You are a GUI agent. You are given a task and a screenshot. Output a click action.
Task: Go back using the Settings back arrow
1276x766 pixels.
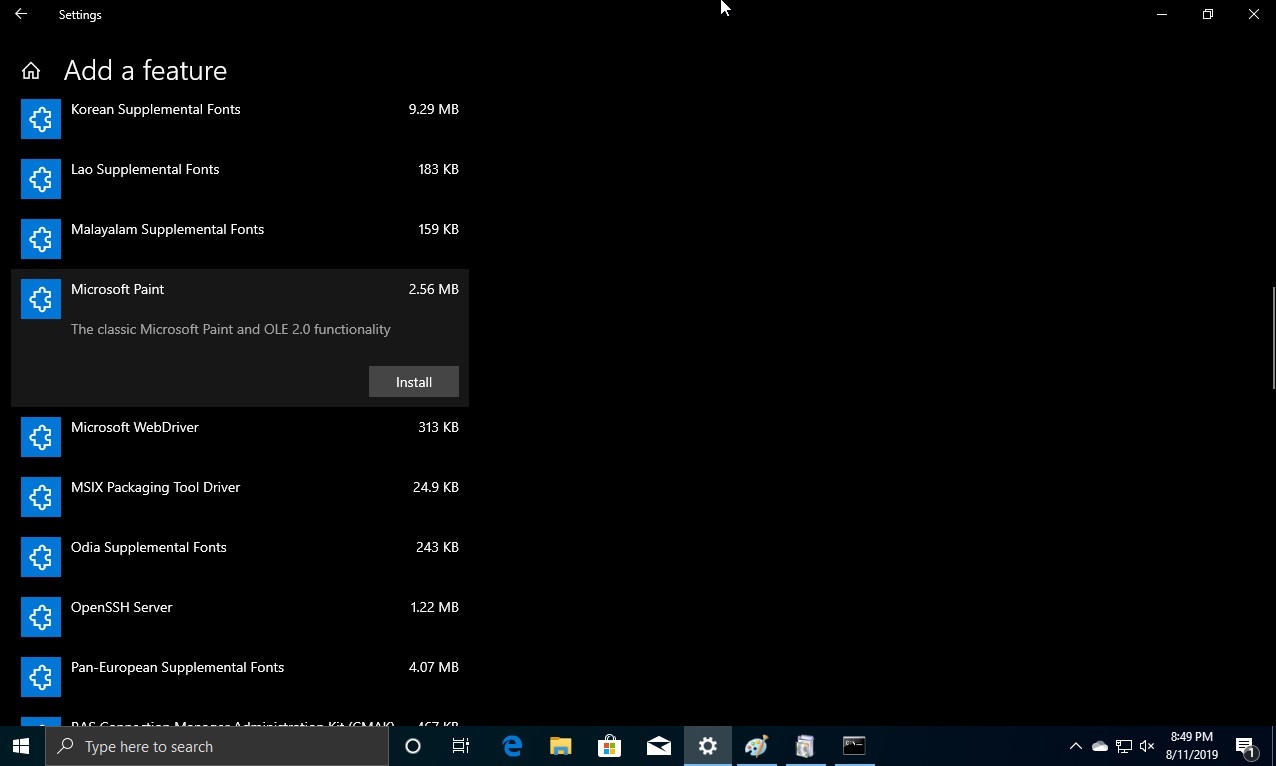(x=21, y=14)
